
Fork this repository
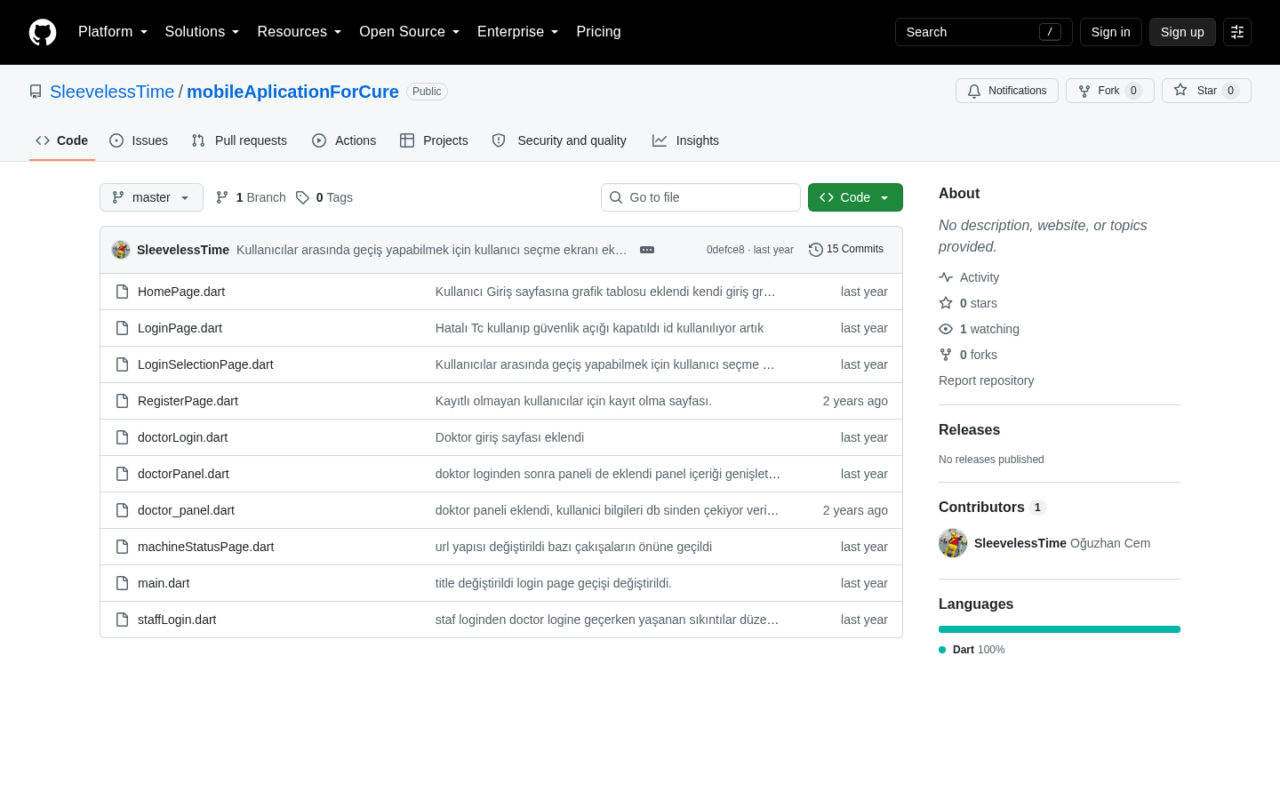pyautogui.click(x=1110, y=91)
